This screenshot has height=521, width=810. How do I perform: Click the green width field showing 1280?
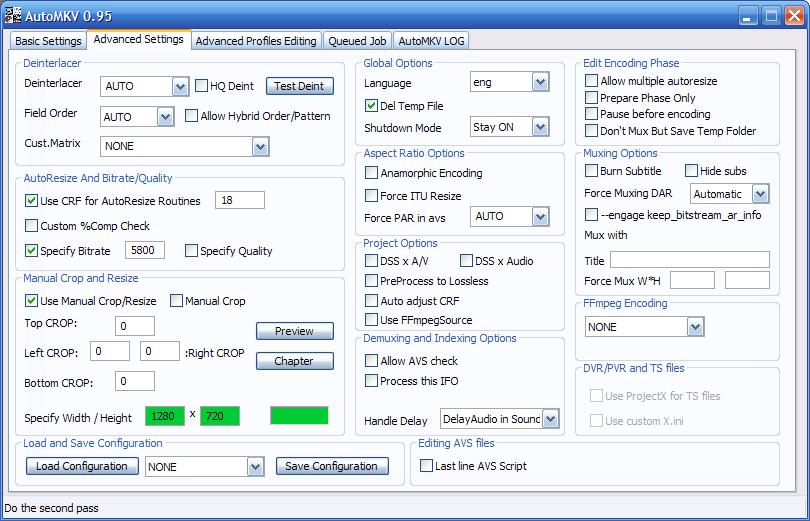pyautogui.click(x=165, y=416)
